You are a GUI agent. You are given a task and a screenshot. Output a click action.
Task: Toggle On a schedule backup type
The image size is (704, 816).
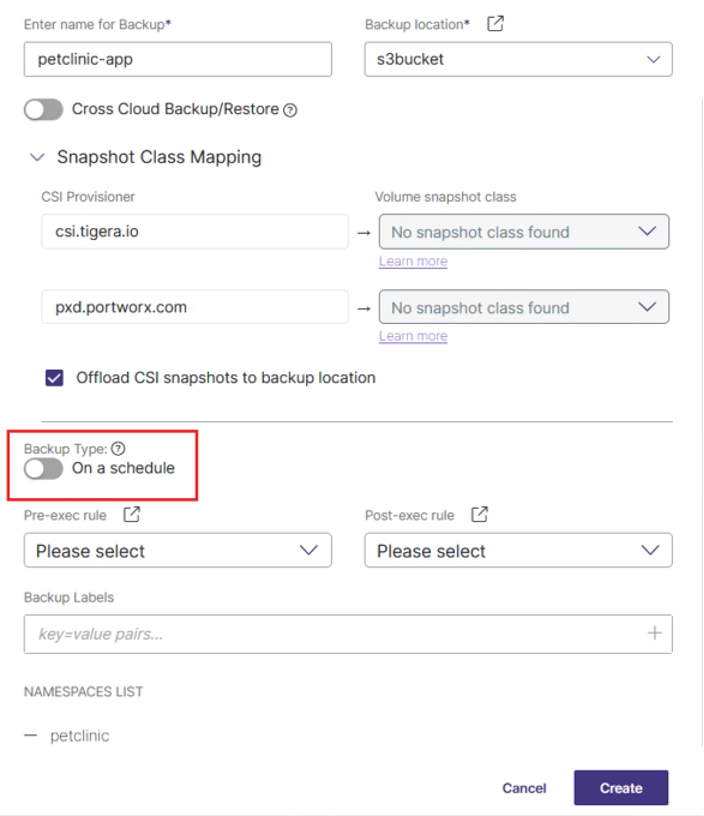[x=43, y=468]
